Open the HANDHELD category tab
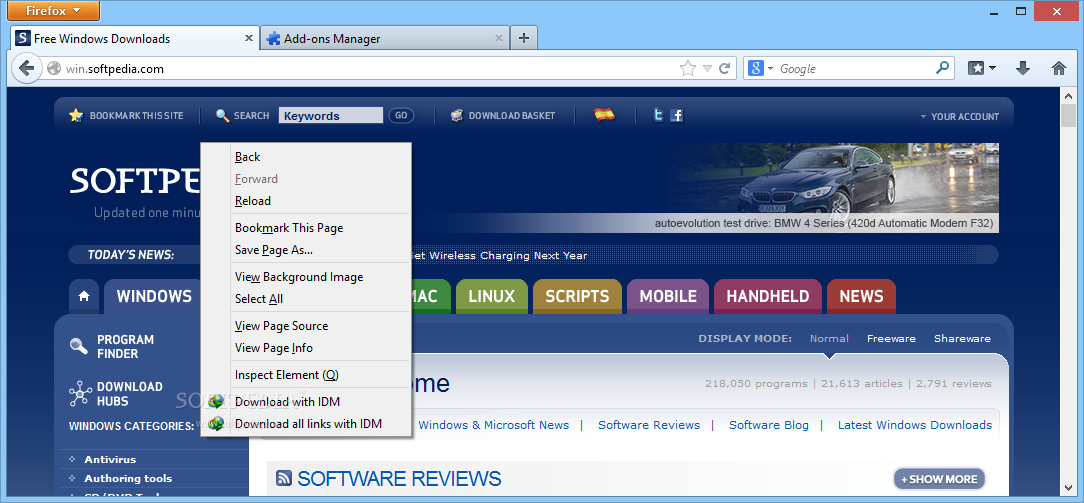Image resolution: width=1084 pixels, height=503 pixels. [767, 296]
